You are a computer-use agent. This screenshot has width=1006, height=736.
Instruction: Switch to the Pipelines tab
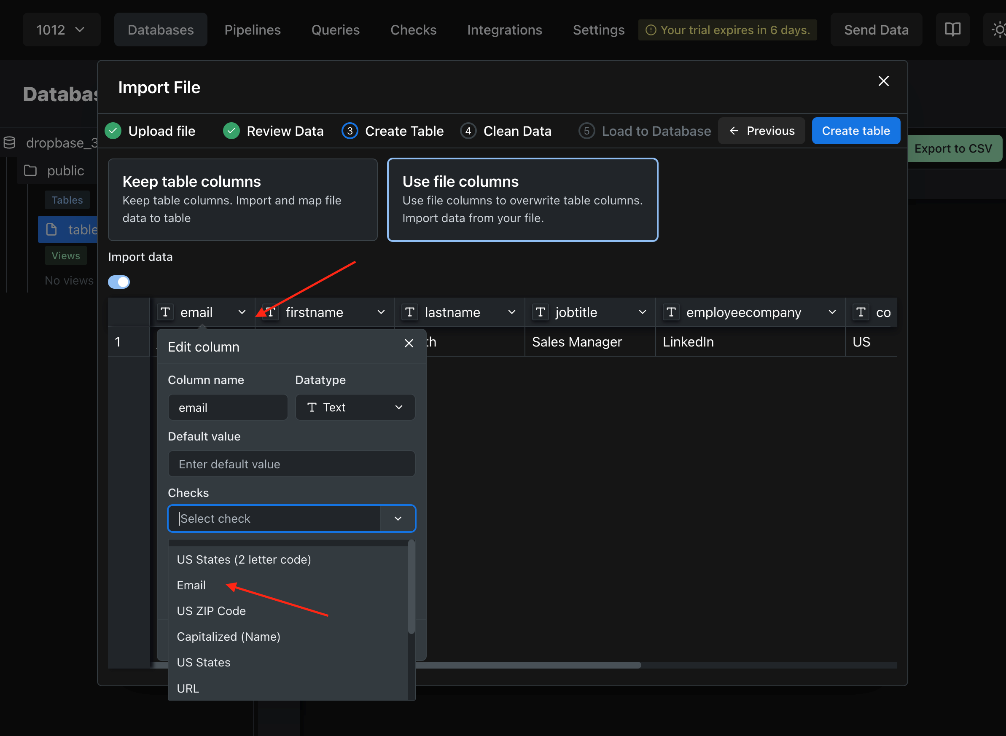[252, 30]
